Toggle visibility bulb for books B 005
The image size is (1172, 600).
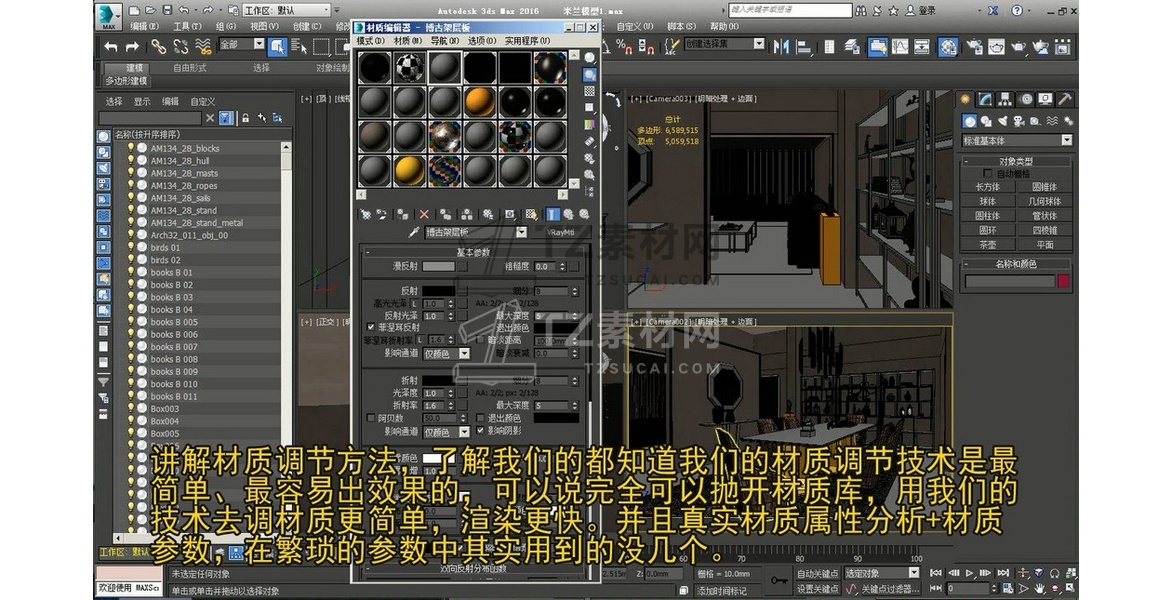(x=131, y=322)
